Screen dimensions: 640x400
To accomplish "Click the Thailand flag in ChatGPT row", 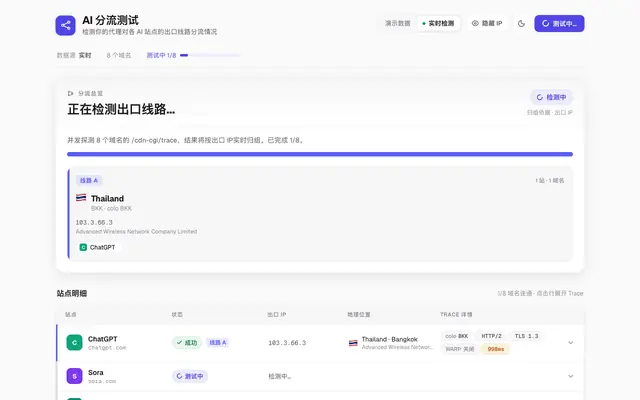I will pyautogui.click(x=353, y=343).
